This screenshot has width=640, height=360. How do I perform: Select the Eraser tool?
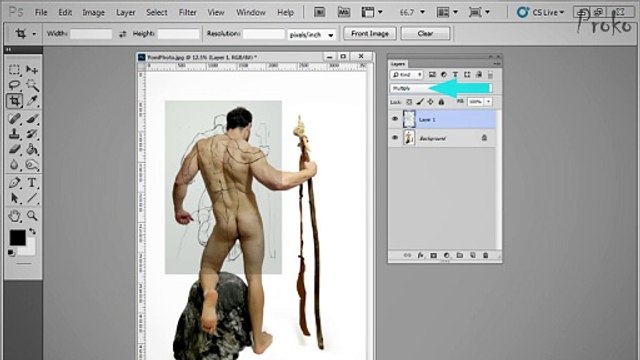14,149
